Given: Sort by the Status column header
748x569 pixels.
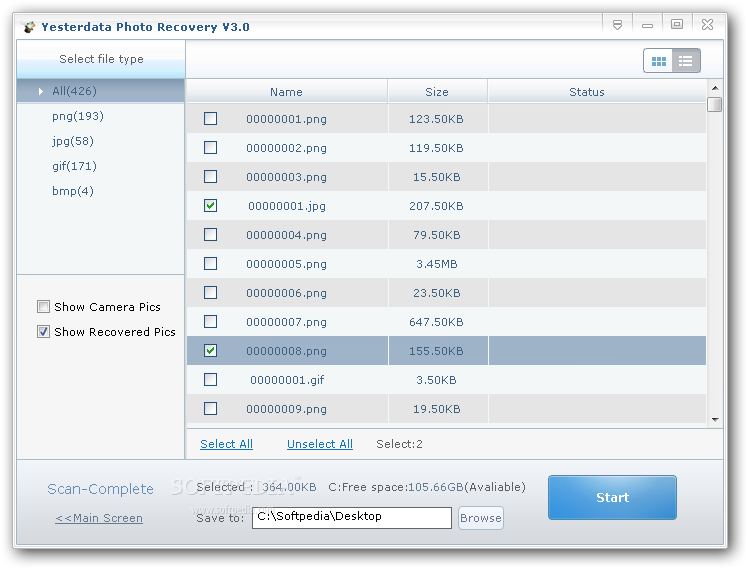Looking at the screenshot, I should pyautogui.click(x=597, y=92).
